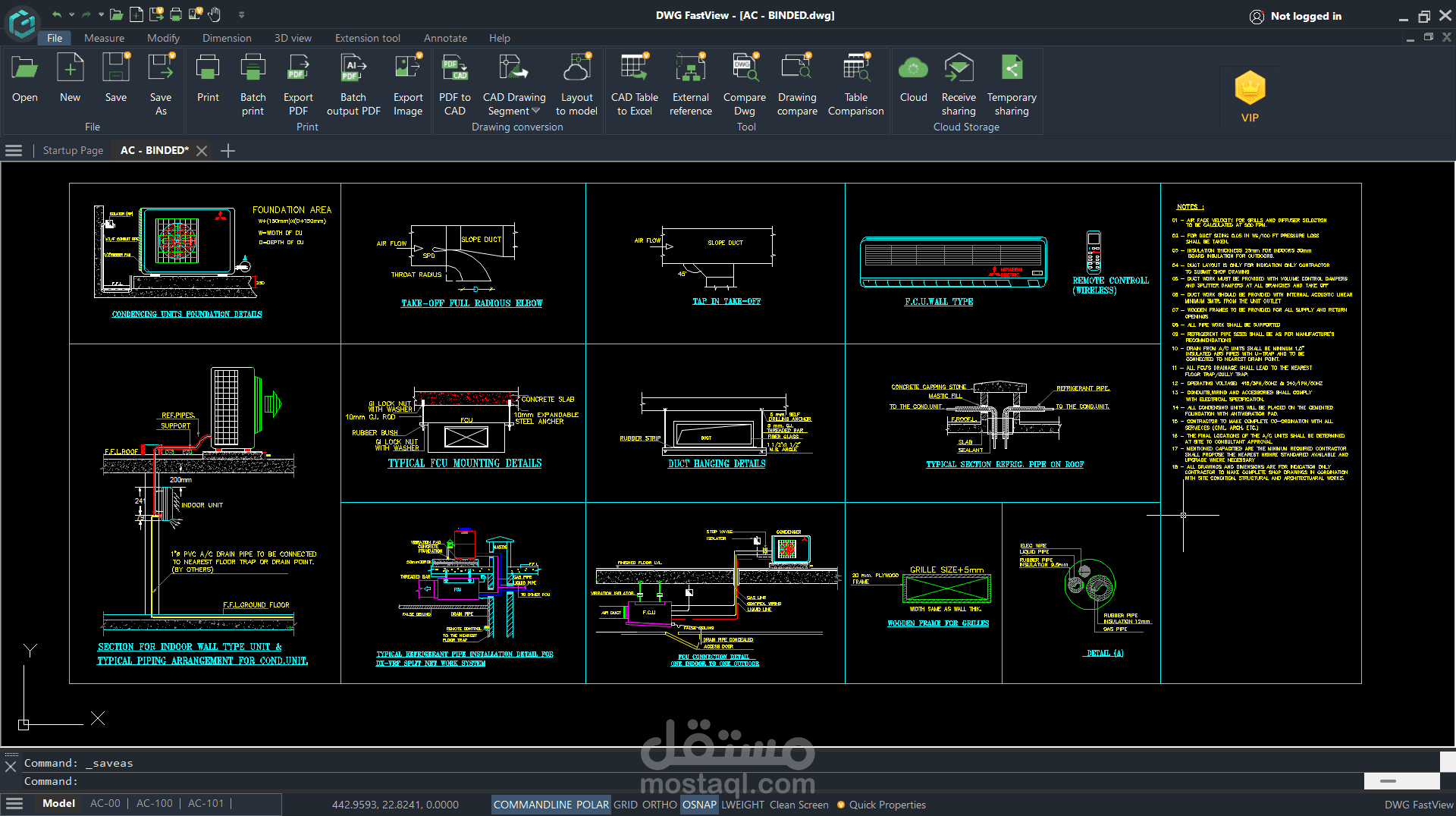Open the quick access toolbar customize arrow

pyautogui.click(x=241, y=14)
